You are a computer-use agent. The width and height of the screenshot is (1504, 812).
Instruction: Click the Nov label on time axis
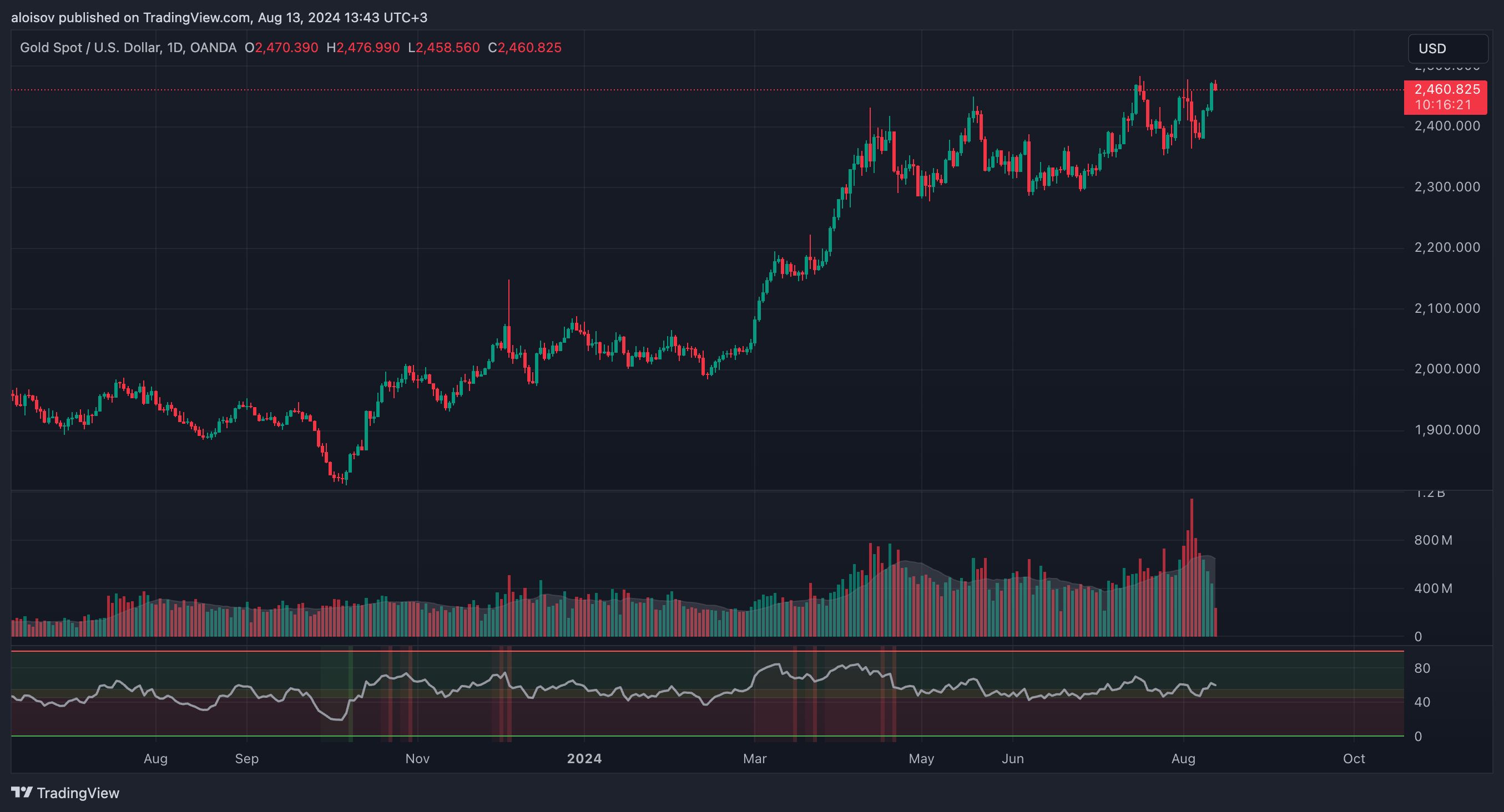(x=417, y=758)
